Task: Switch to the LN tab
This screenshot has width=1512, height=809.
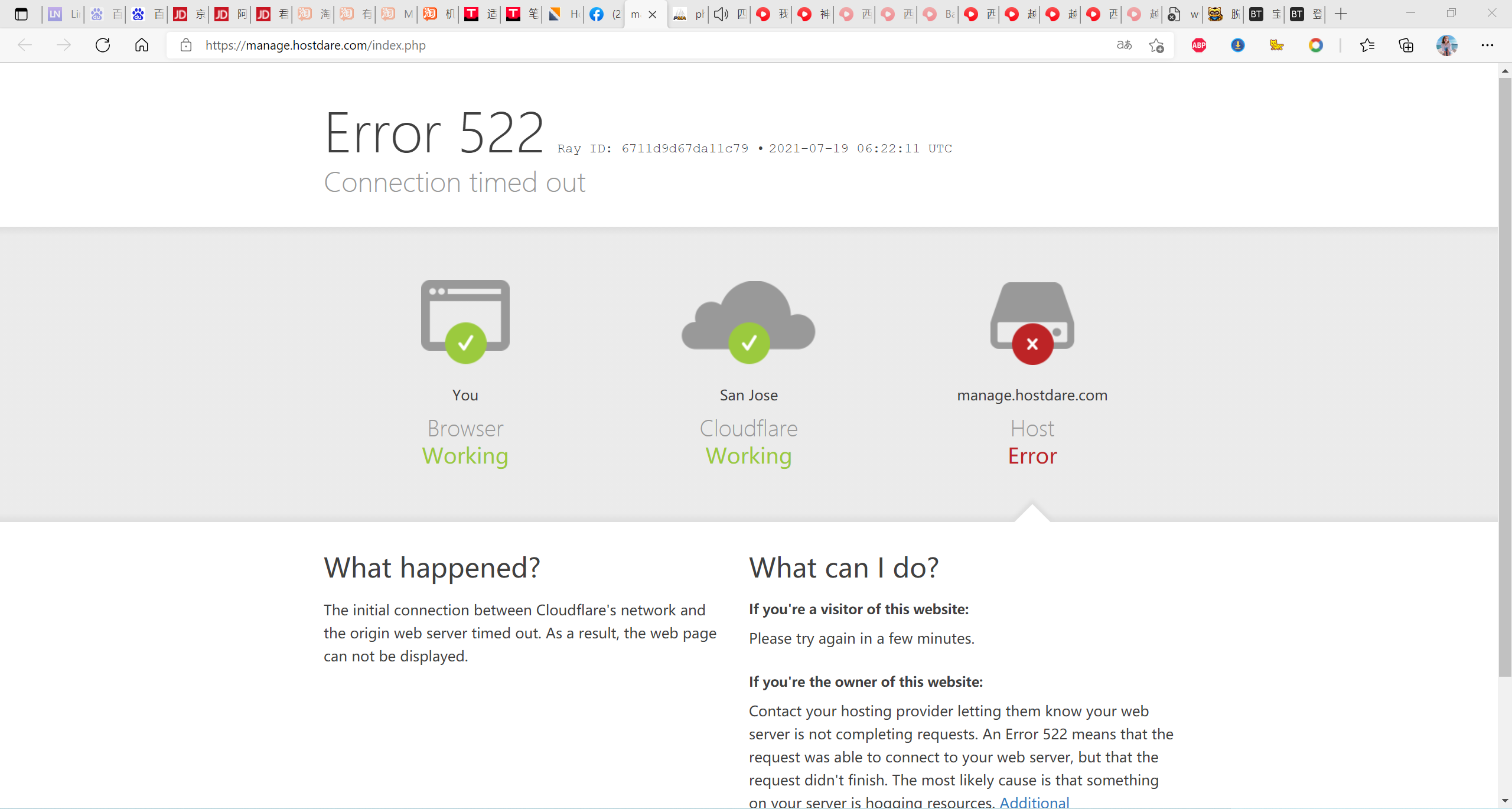Action: [x=63, y=14]
